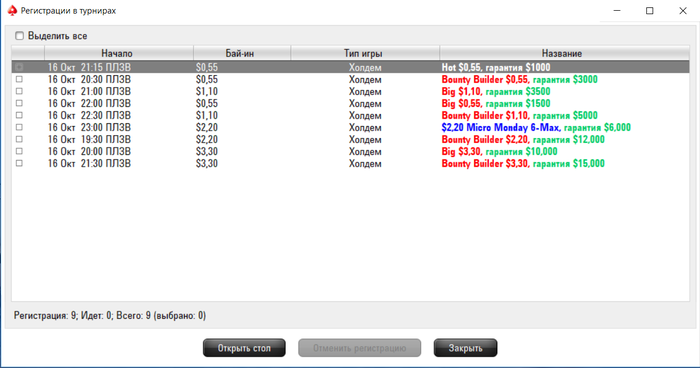Click 'Холдем' in the 19:30 row
700x368 pixels.
[x=365, y=140]
